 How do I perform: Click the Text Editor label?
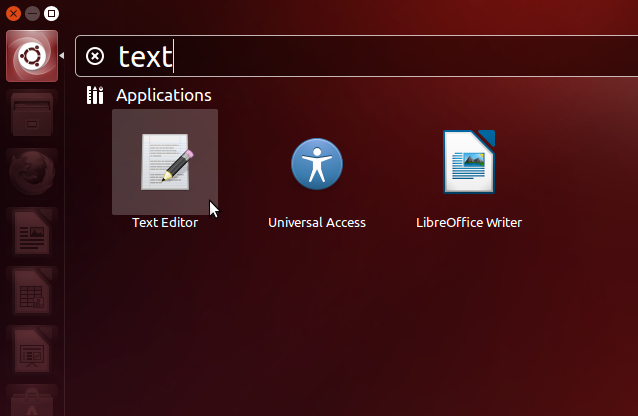[165, 223]
